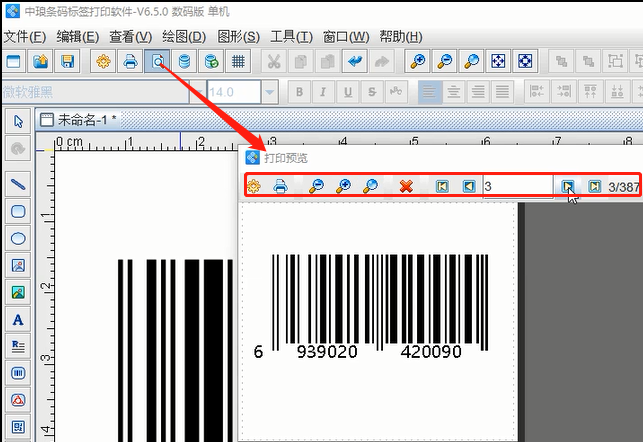Open the 图形(S) menu
This screenshot has width=643, height=442.
(x=239, y=37)
